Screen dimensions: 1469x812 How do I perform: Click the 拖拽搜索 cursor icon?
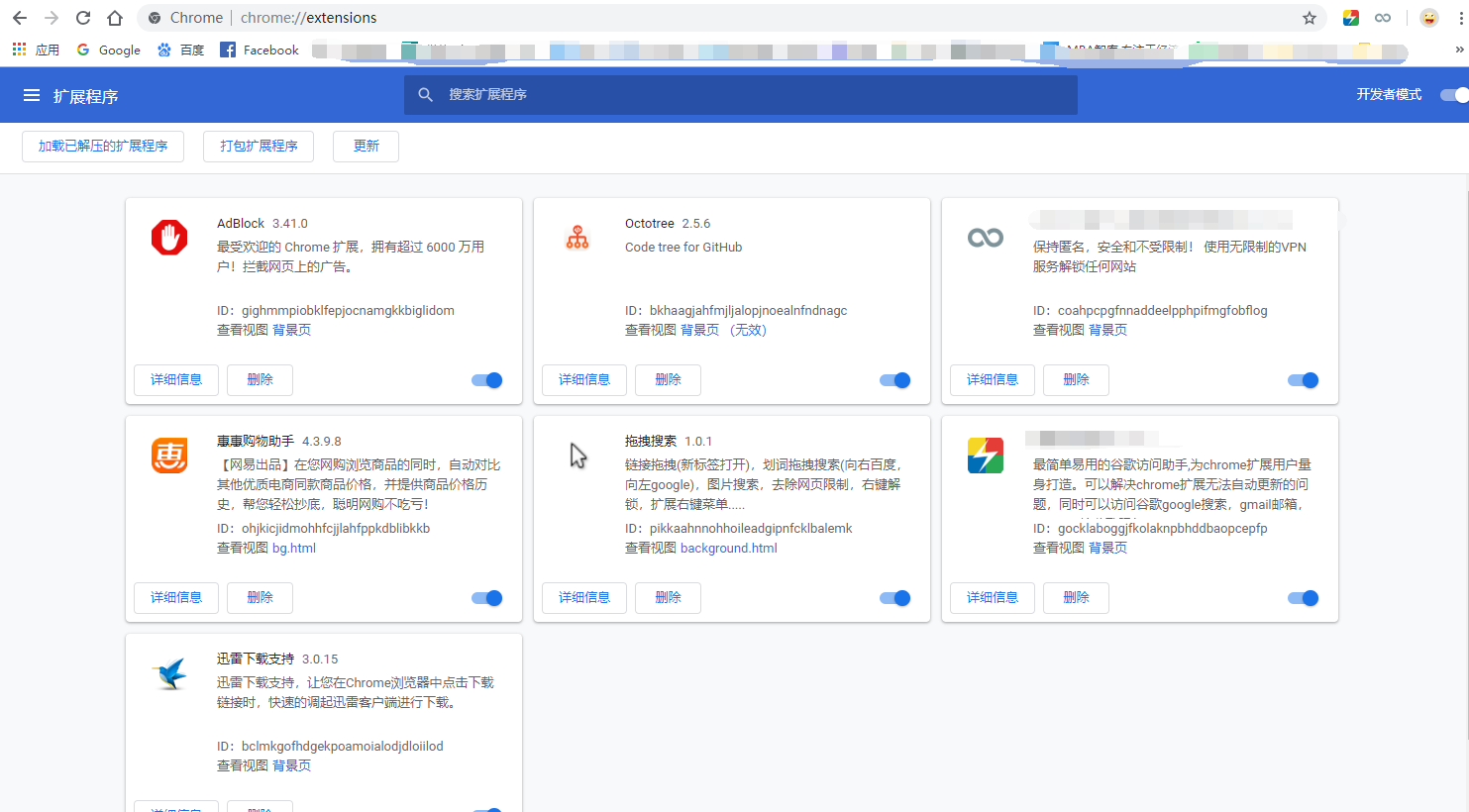578,456
